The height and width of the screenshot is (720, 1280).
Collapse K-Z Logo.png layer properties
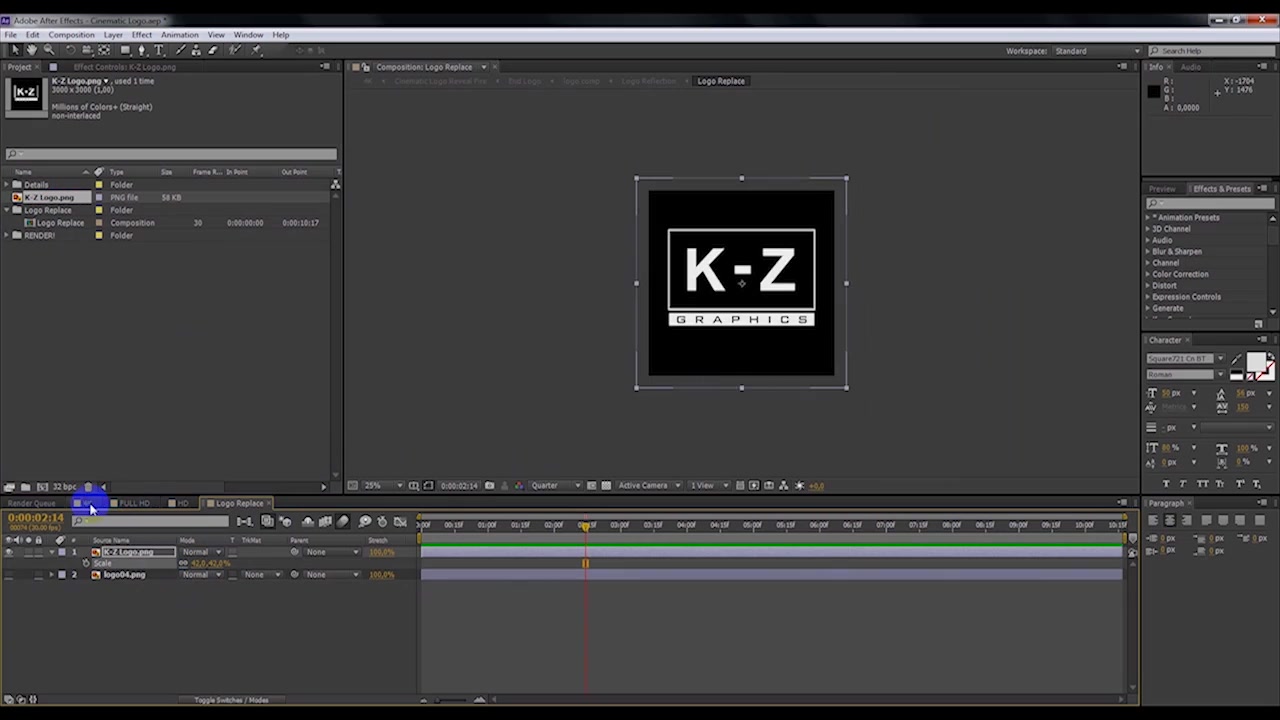click(51, 552)
